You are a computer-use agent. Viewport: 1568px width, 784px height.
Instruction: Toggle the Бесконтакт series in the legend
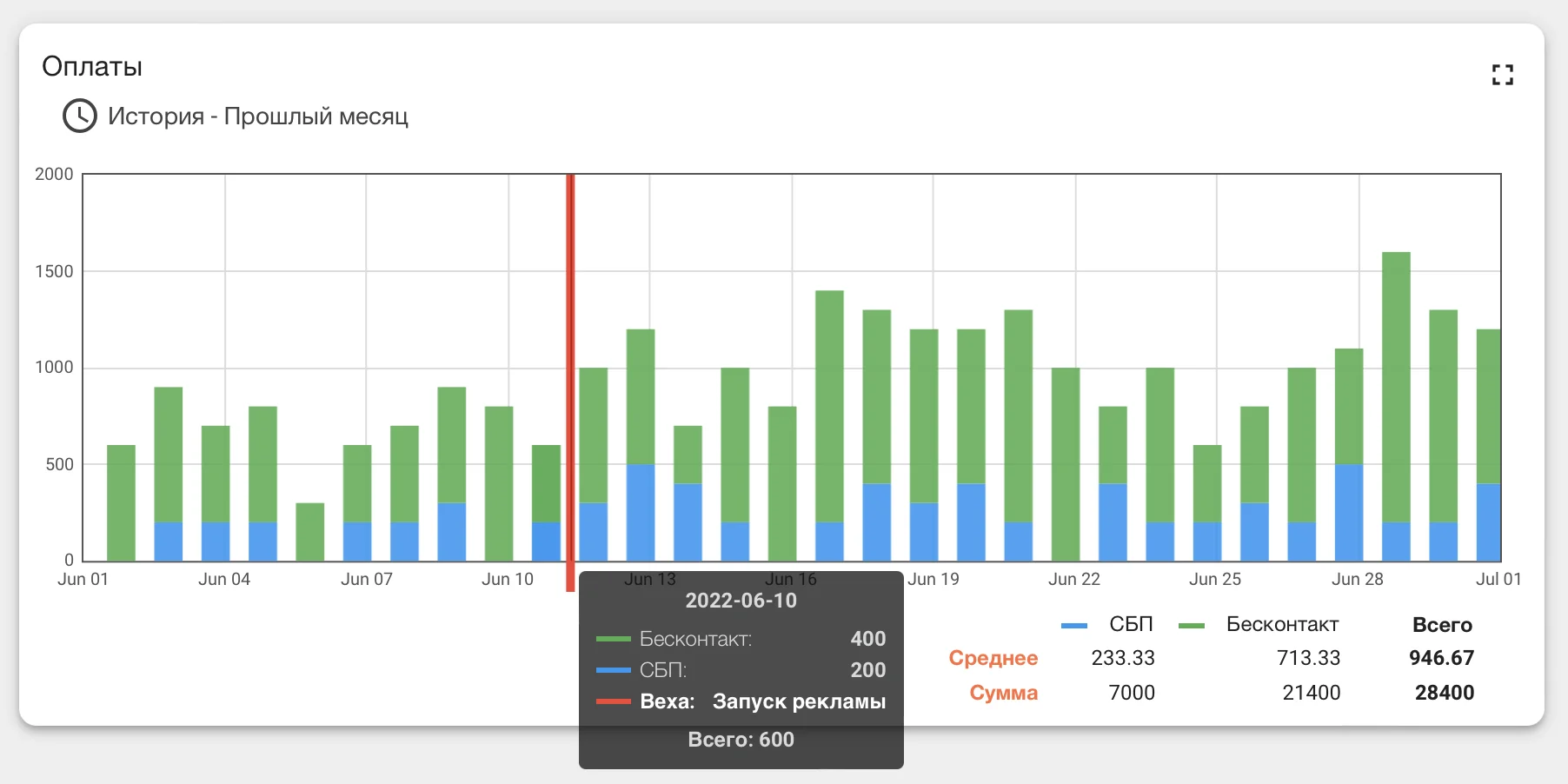(x=1282, y=624)
